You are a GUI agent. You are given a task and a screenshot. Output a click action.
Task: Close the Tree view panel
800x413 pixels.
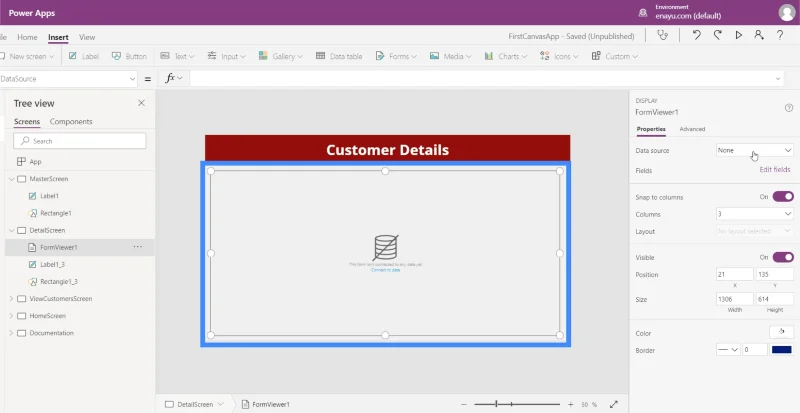click(x=141, y=103)
